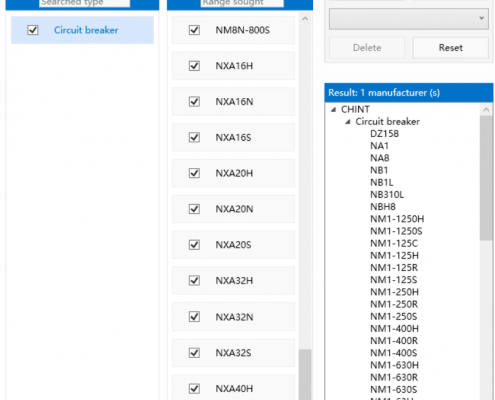Click the NXA40H range label
The width and height of the screenshot is (495, 400).
[234, 388]
